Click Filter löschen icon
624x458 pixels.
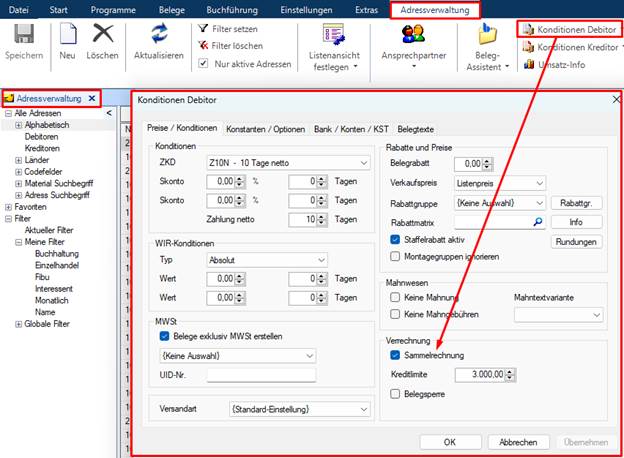pyautogui.click(x=203, y=45)
